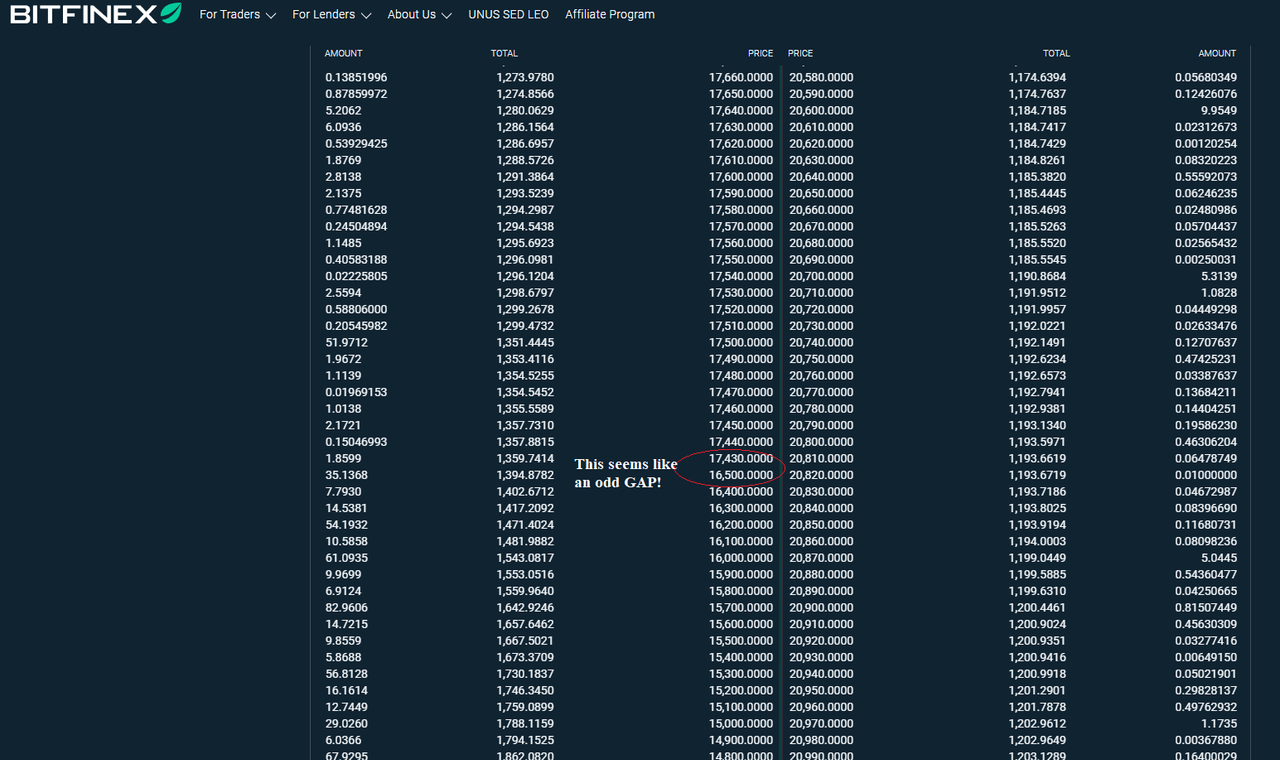Click ask amount 0.81507449
This screenshot has width=1280, height=760.
click(x=1206, y=608)
